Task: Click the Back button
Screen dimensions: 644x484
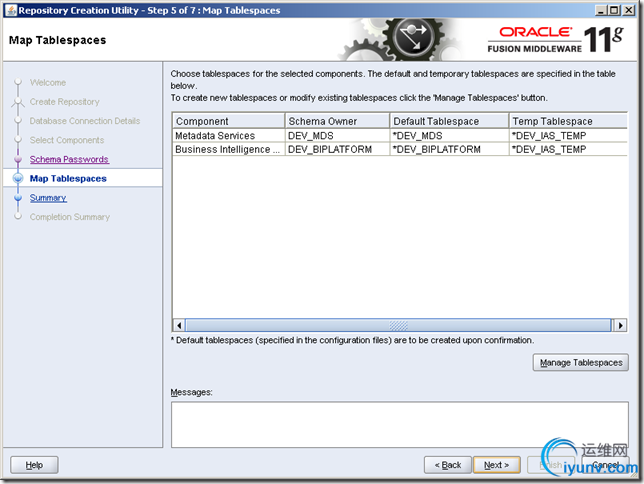Action: coord(448,465)
